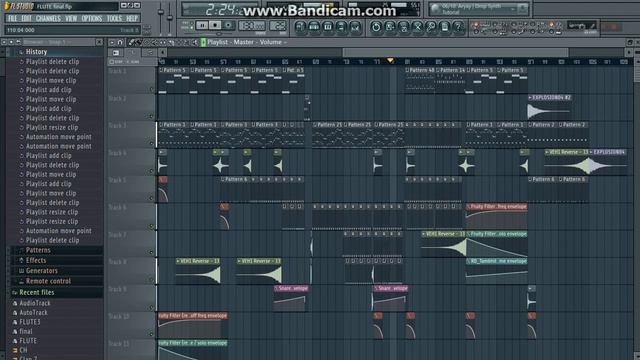Open the step sequencer shortcut icon

pyautogui.click(x=314, y=27)
